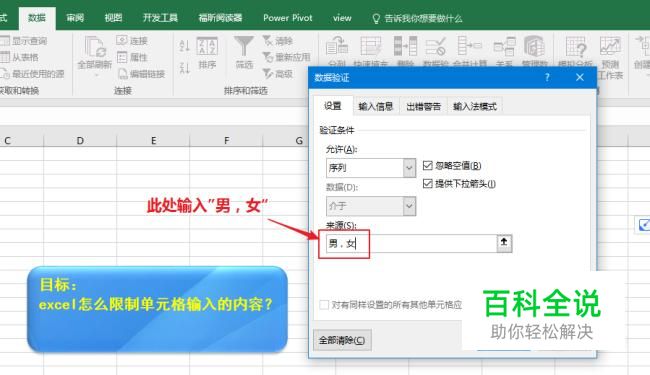
Task: Switch to the 输入法模式 tab
Action: point(475,106)
